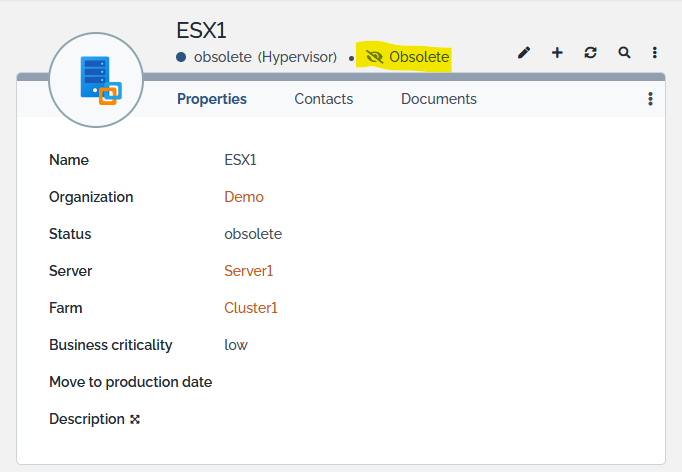
Task: Click the blue status dot before obsolete
Action: 181,57
